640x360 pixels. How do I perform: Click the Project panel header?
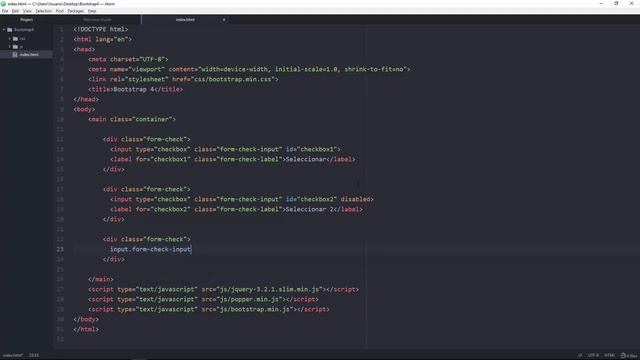point(27,20)
